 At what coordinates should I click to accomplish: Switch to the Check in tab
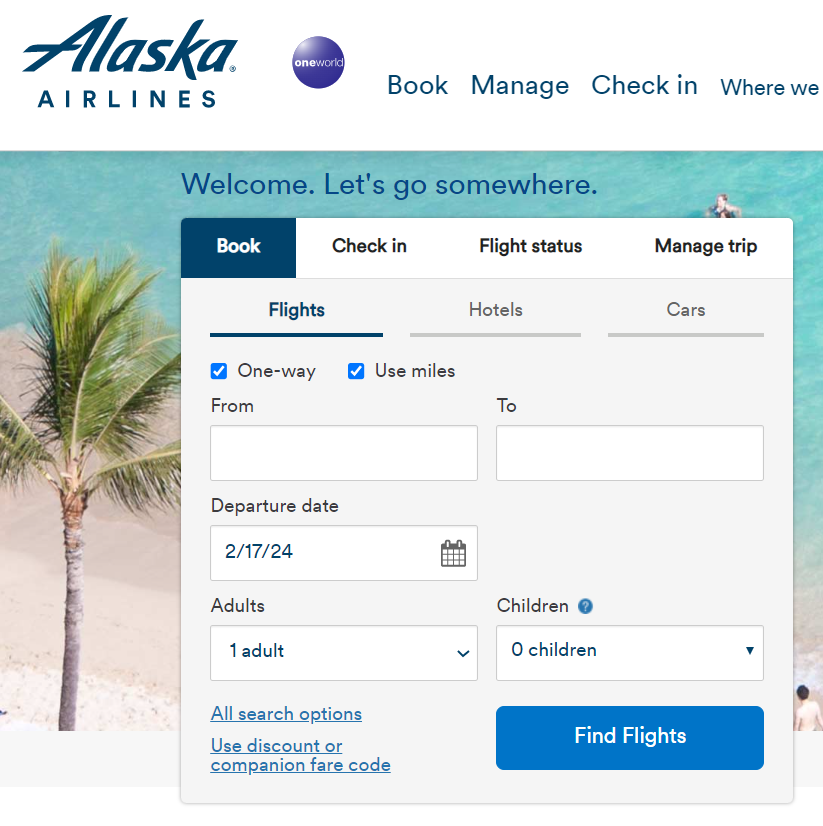point(369,246)
